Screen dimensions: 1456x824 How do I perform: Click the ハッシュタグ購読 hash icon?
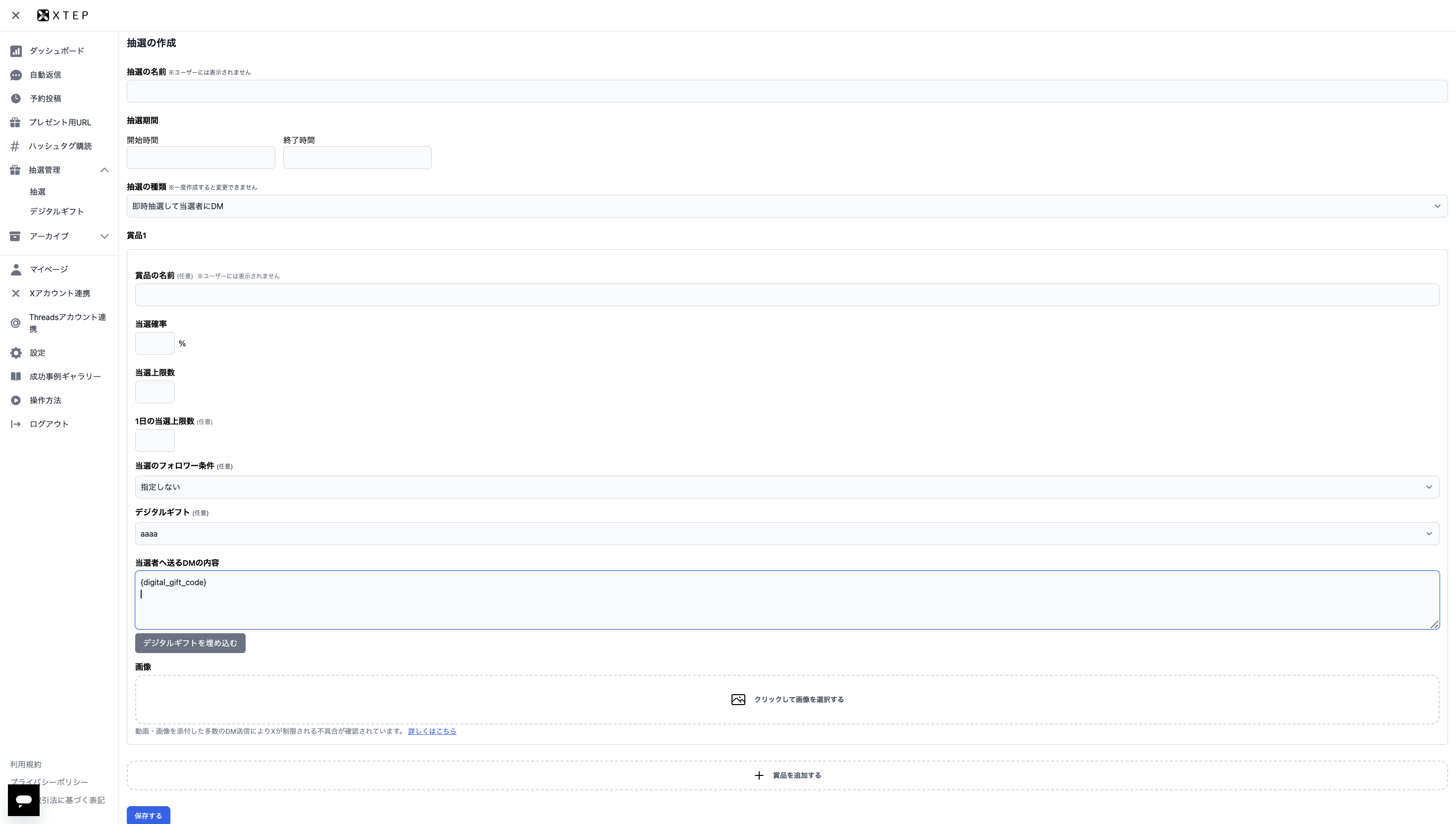(x=15, y=146)
